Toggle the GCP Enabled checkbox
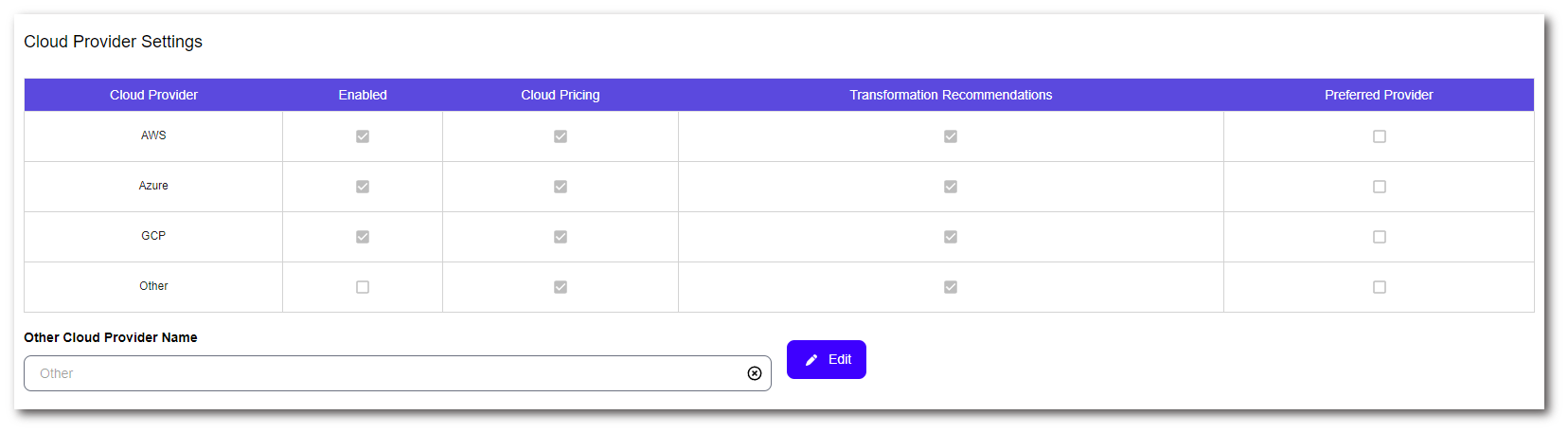Screen dimensions: 1568x433 [x=363, y=237]
